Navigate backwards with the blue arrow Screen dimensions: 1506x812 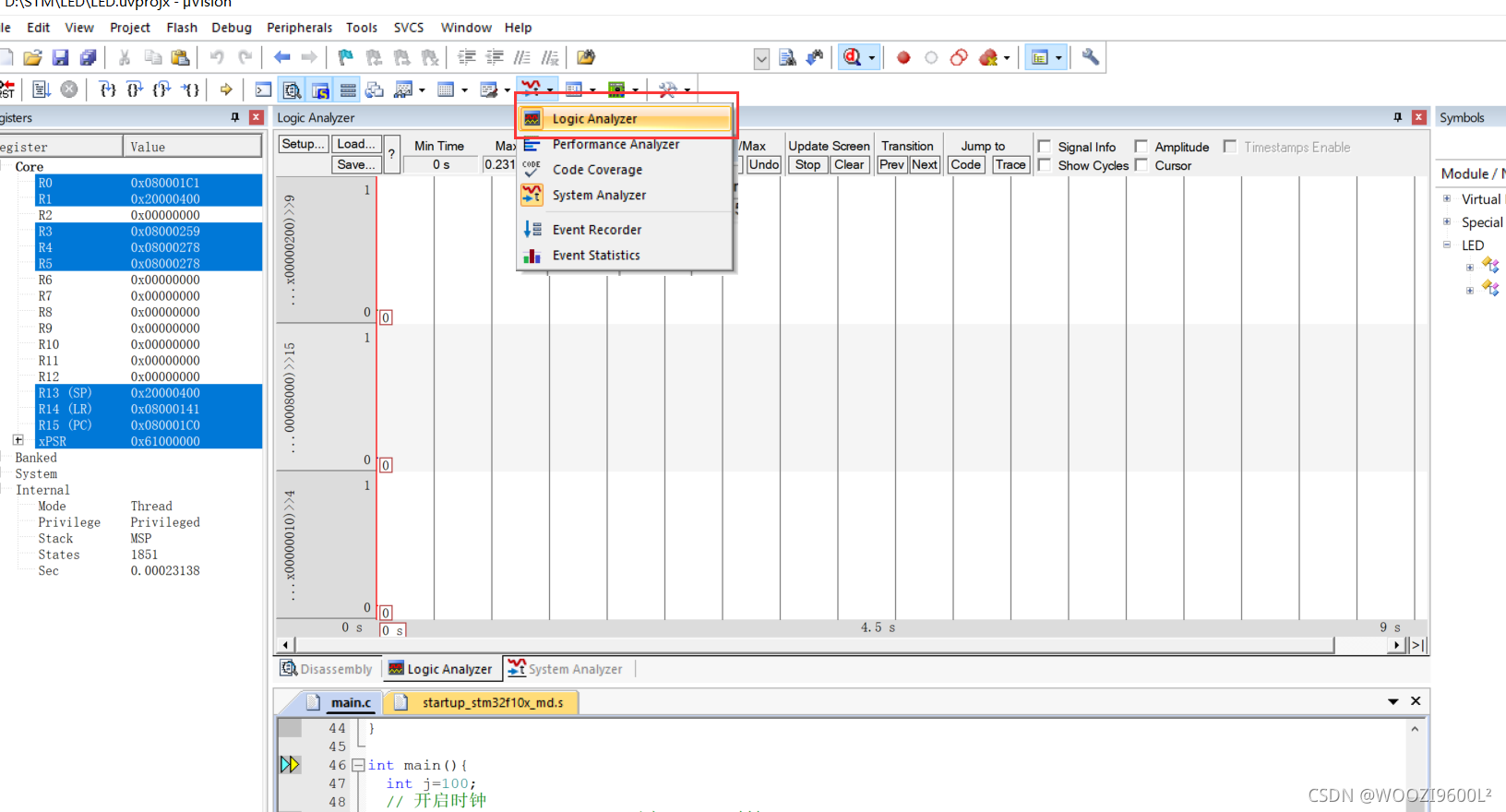click(282, 57)
